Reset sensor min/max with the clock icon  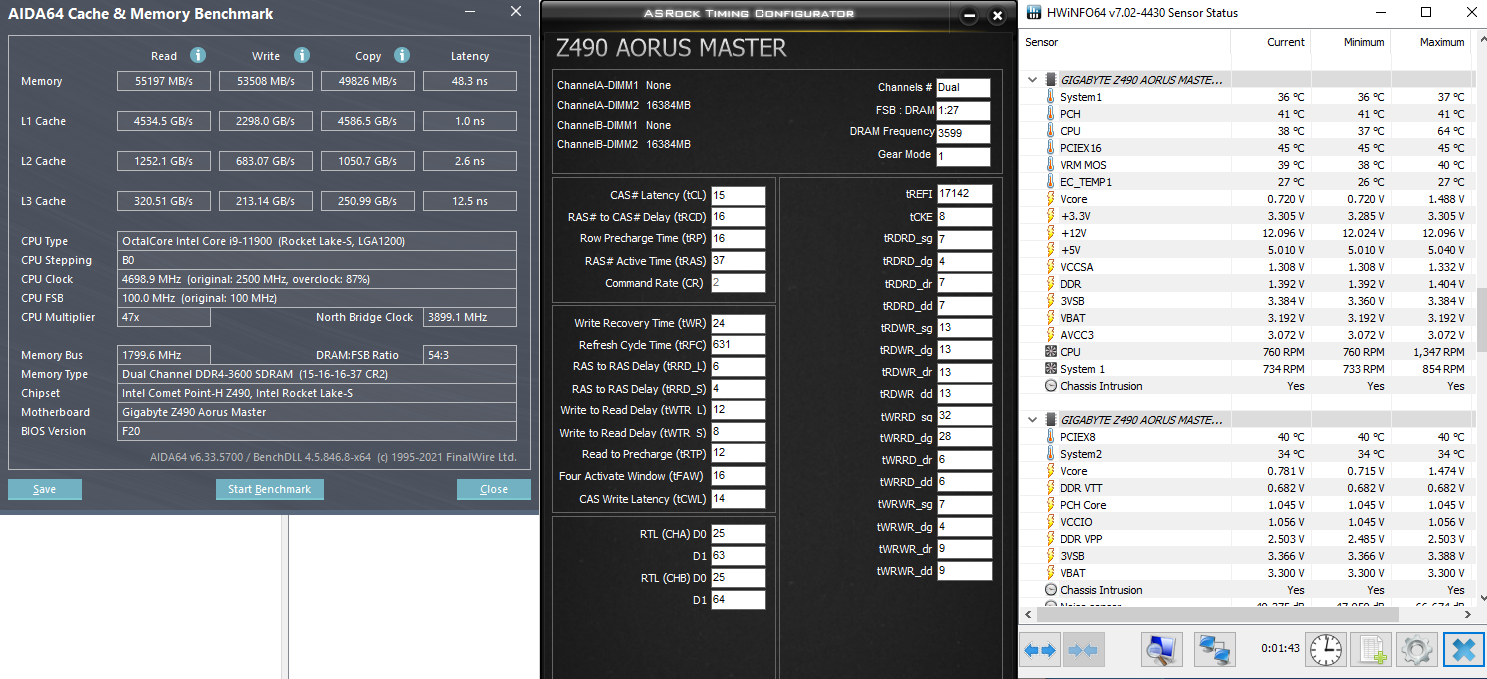1327,650
